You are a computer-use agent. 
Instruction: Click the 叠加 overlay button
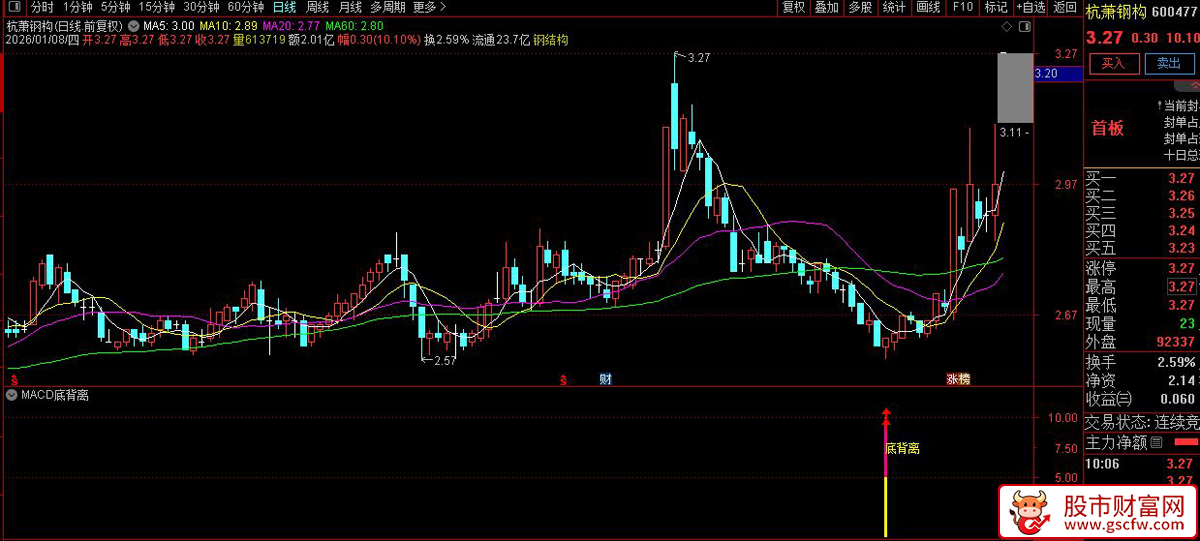826,7
